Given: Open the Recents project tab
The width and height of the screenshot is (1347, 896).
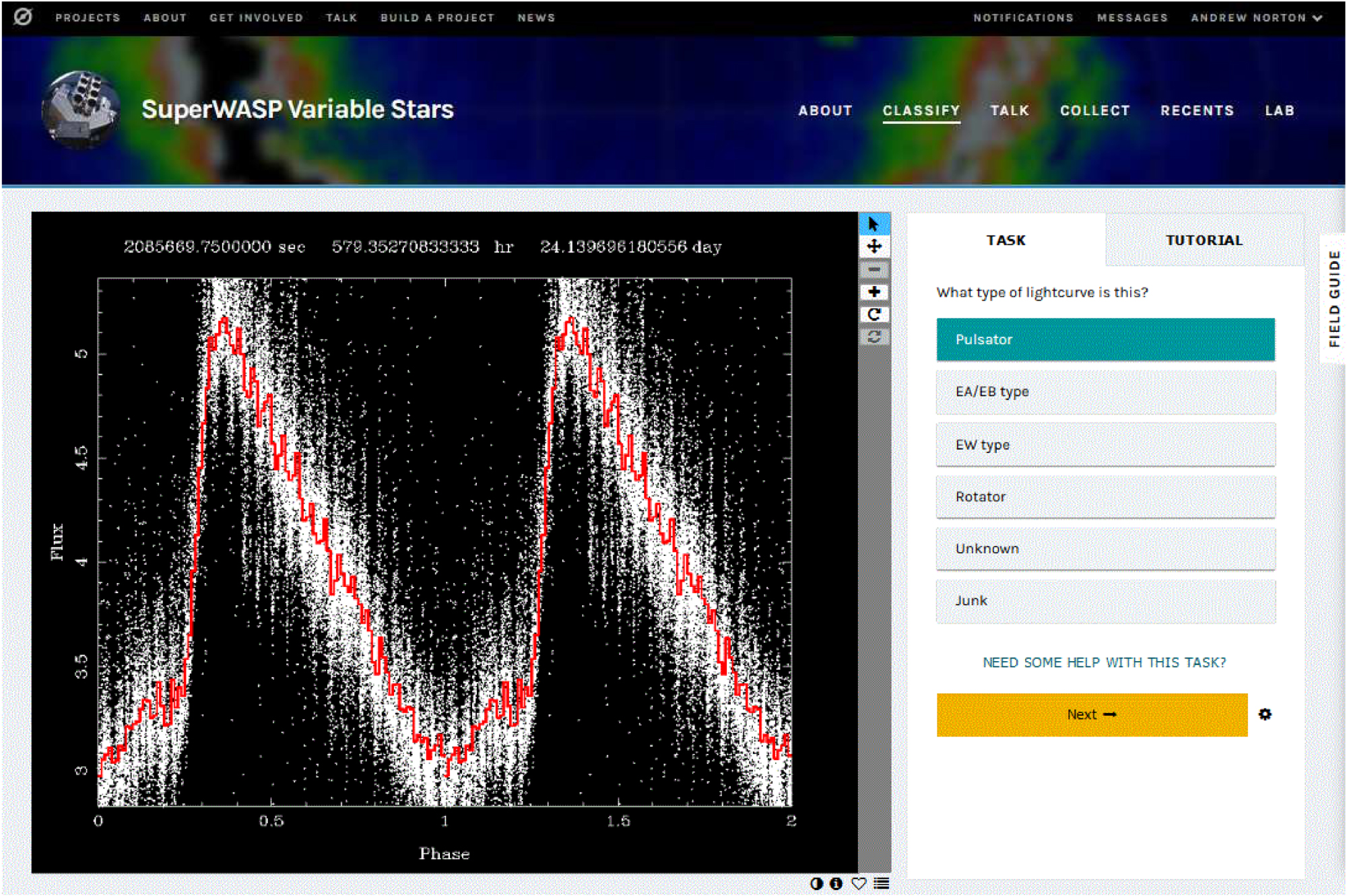Looking at the screenshot, I should click(1196, 110).
